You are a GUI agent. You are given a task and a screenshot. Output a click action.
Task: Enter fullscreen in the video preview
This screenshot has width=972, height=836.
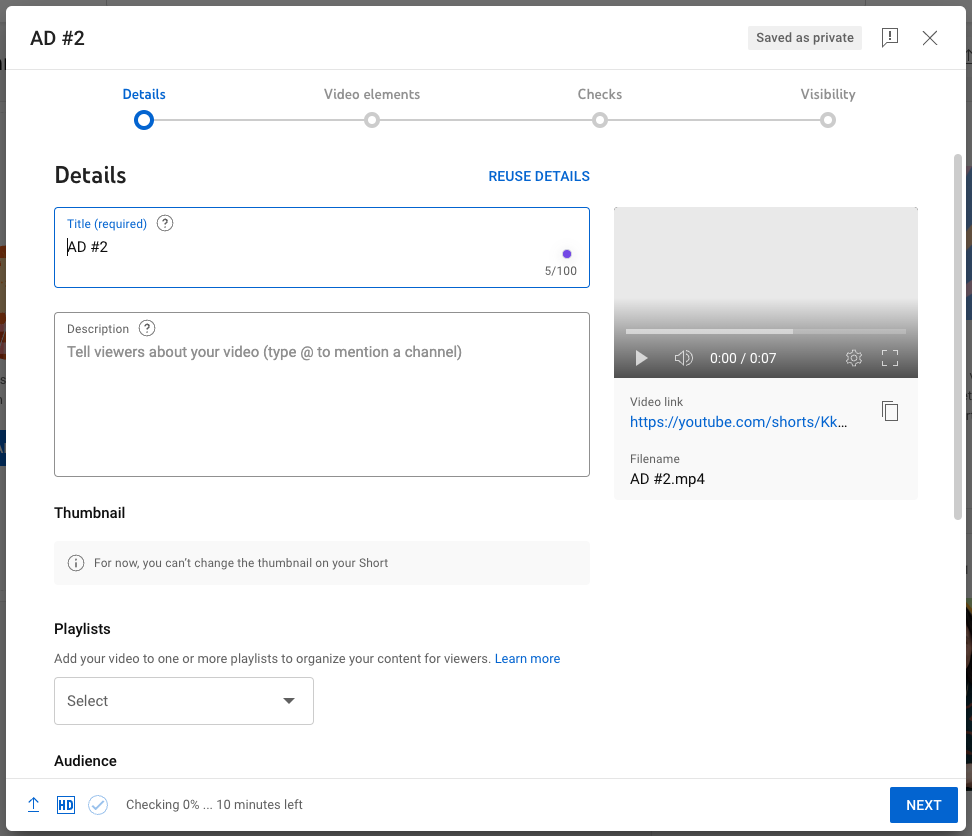point(890,358)
